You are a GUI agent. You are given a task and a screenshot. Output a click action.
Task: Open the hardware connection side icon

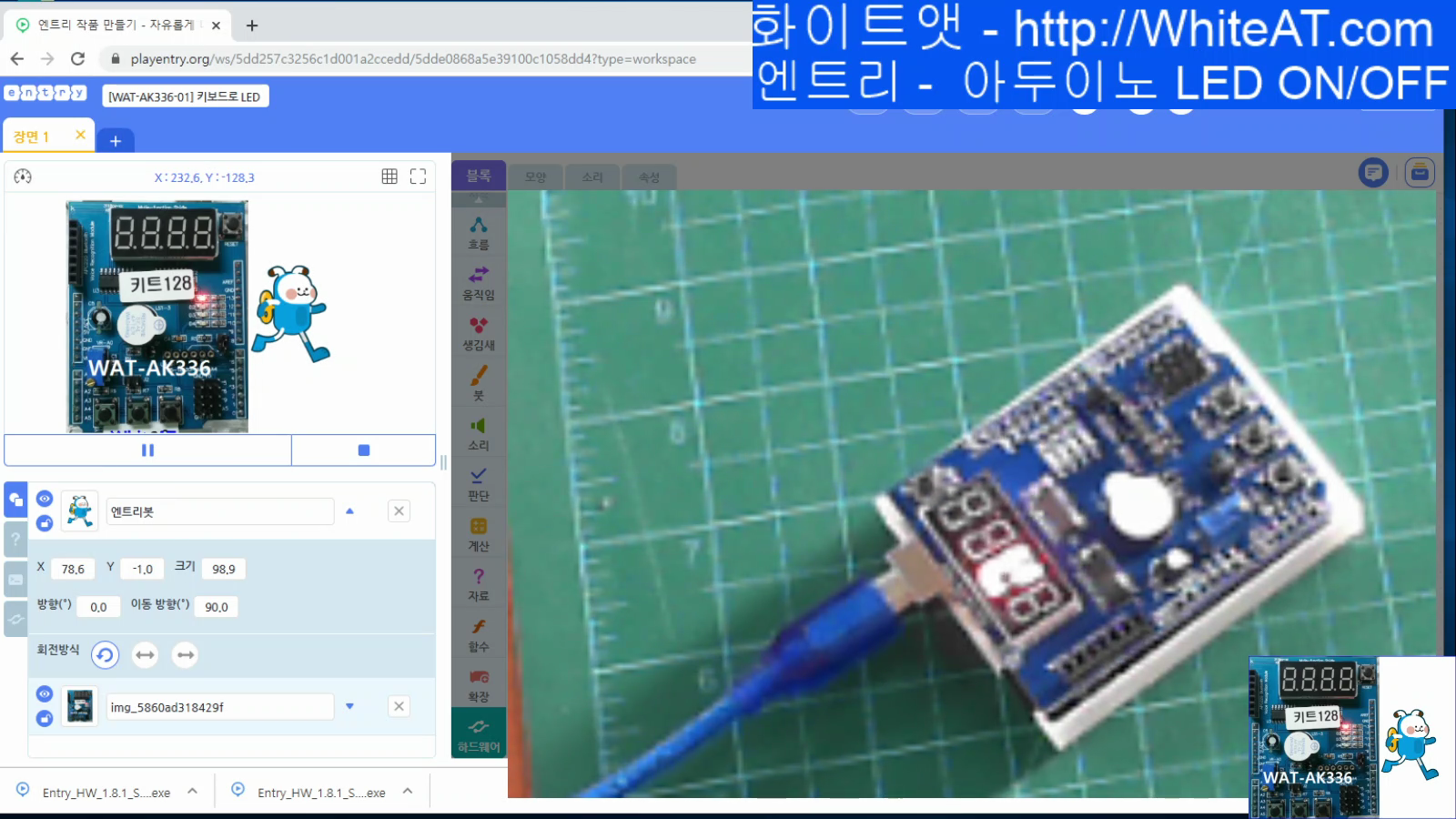pyautogui.click(x=15, y=619)
